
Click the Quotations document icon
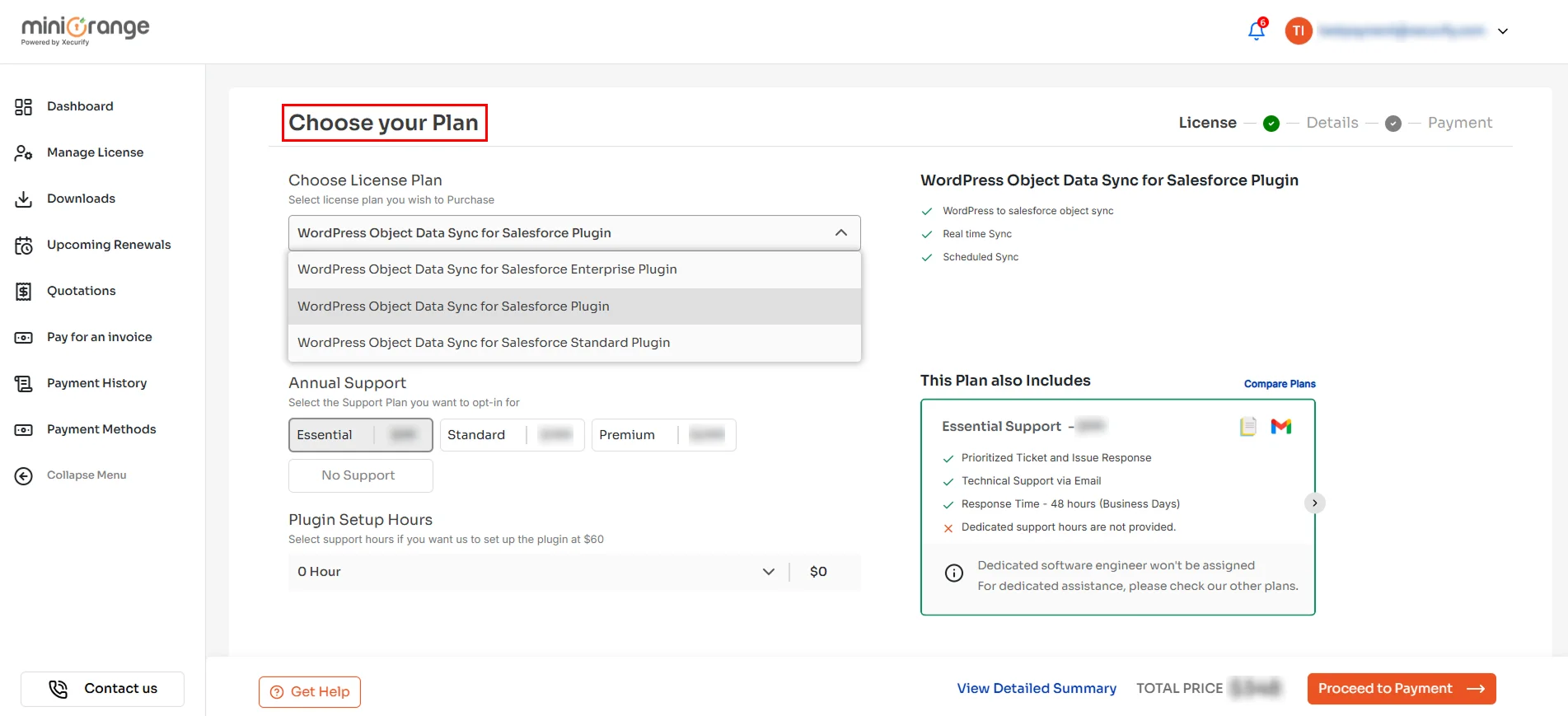[24, 292]
